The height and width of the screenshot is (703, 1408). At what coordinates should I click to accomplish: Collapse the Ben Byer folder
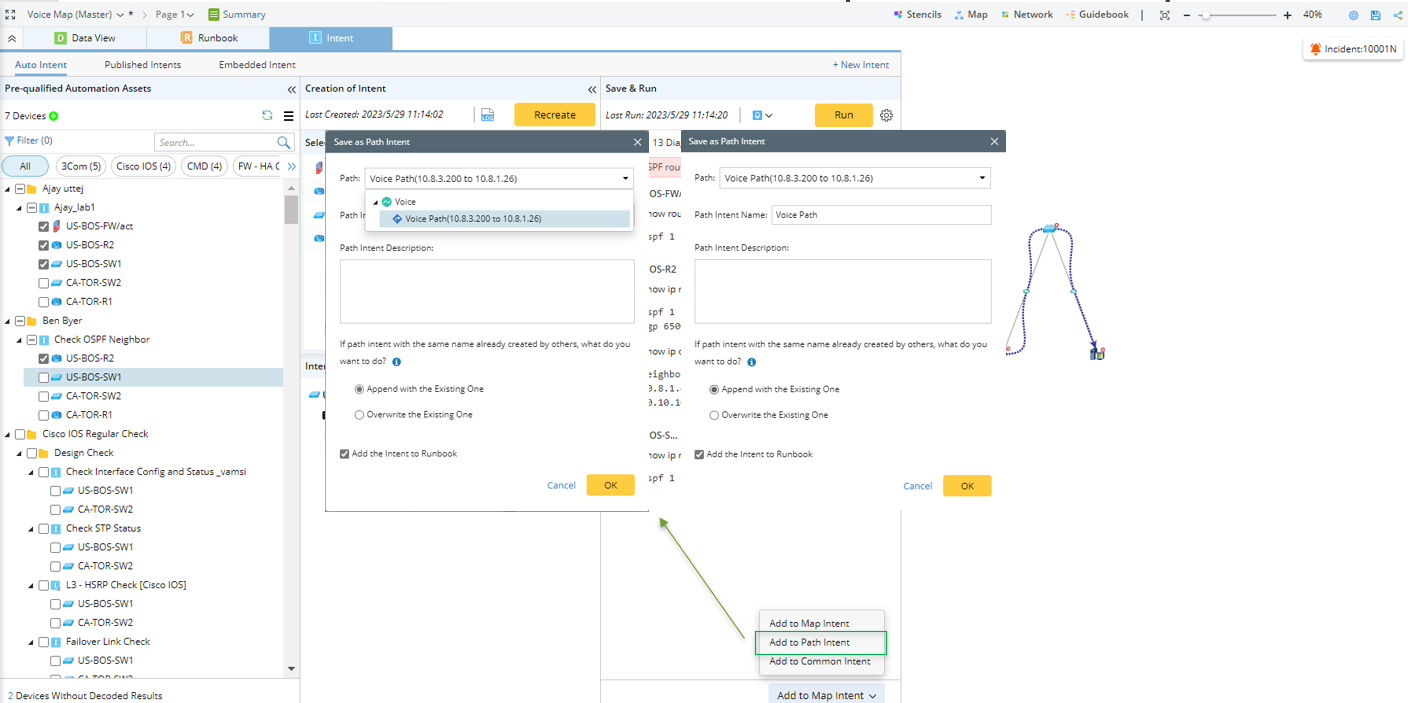tap(9, 321)
